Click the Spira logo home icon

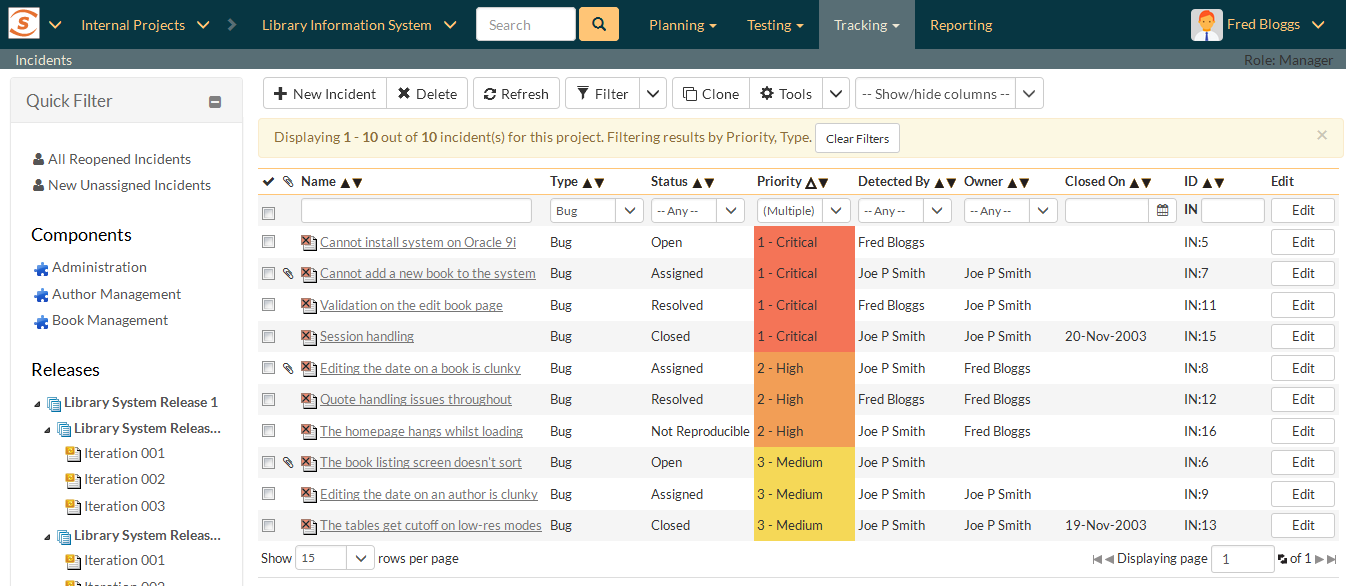24,24
